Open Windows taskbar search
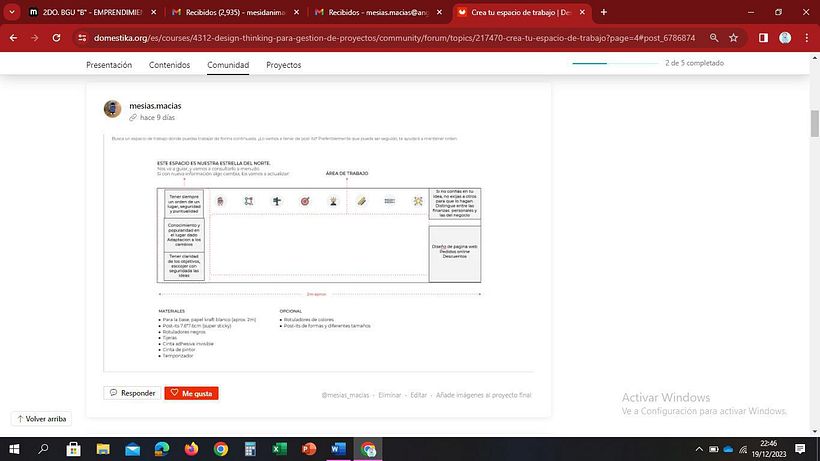Image resolution: width=820 pixels, height=461 pixels. 43,449
